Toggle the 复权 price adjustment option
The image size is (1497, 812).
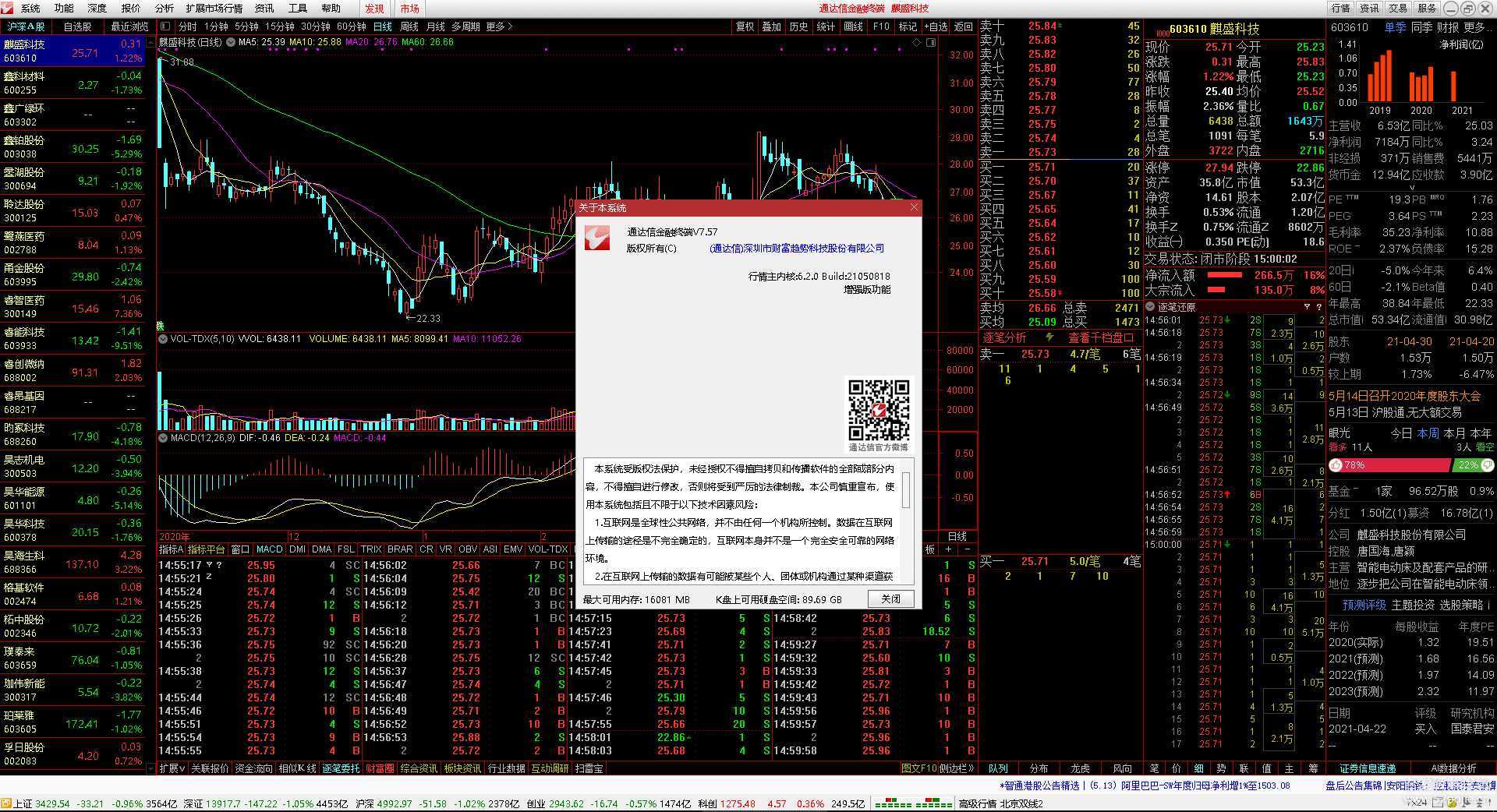[x=745, y=26]
